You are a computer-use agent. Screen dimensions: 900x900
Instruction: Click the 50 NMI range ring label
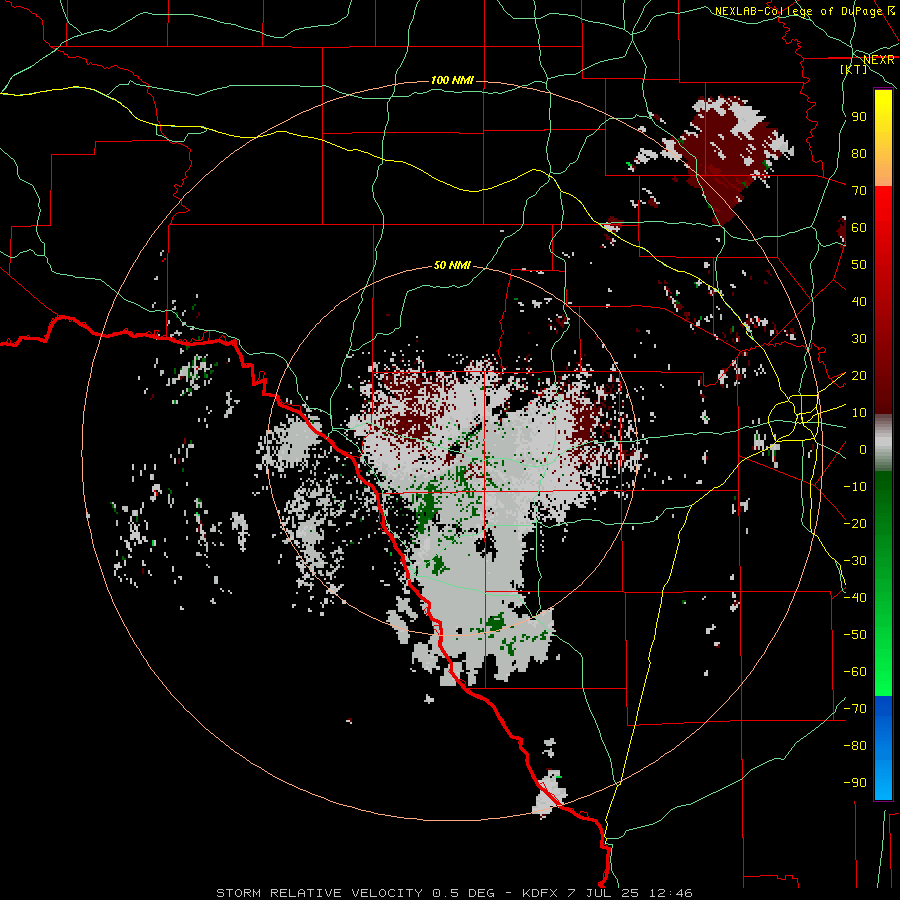tap(452, 265)
